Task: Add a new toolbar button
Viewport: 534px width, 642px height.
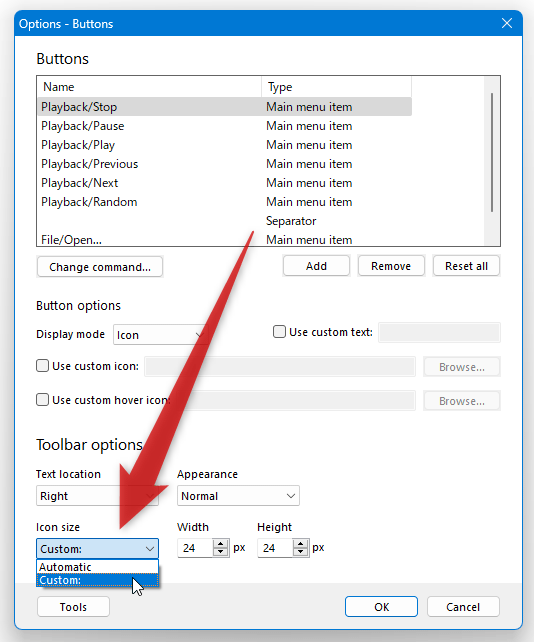Action: tap(316, 266)
